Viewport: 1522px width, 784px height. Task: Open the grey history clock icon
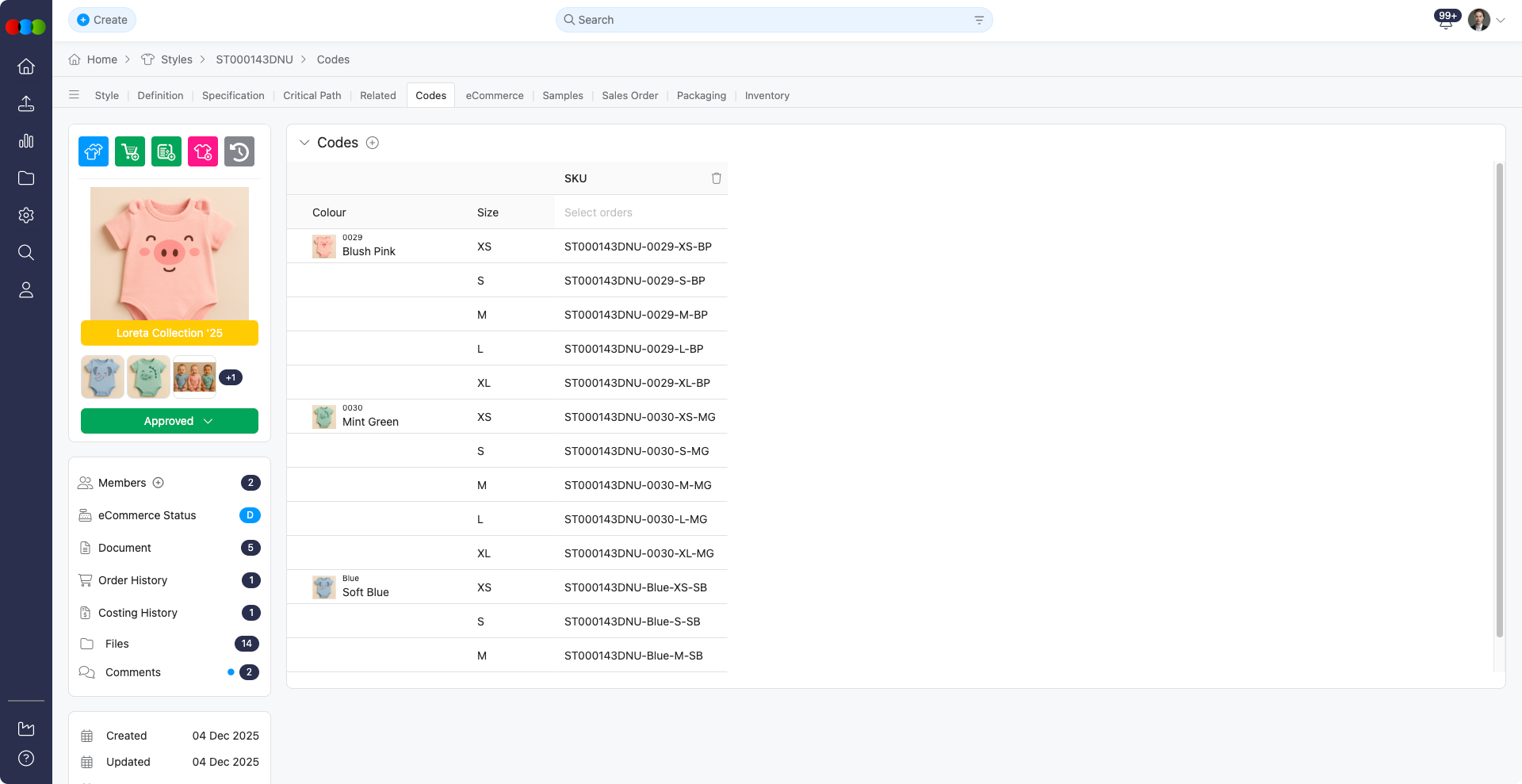coord(239,151)
